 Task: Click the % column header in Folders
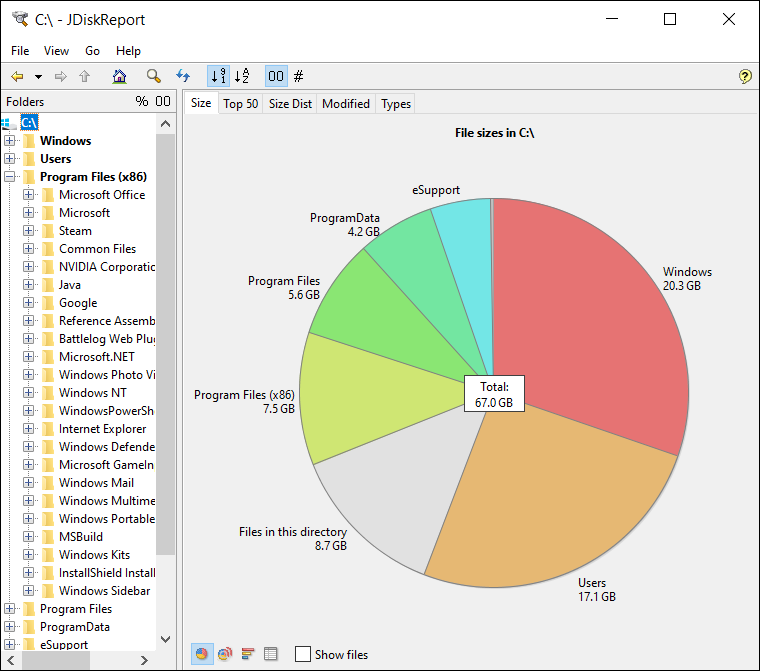142,101
